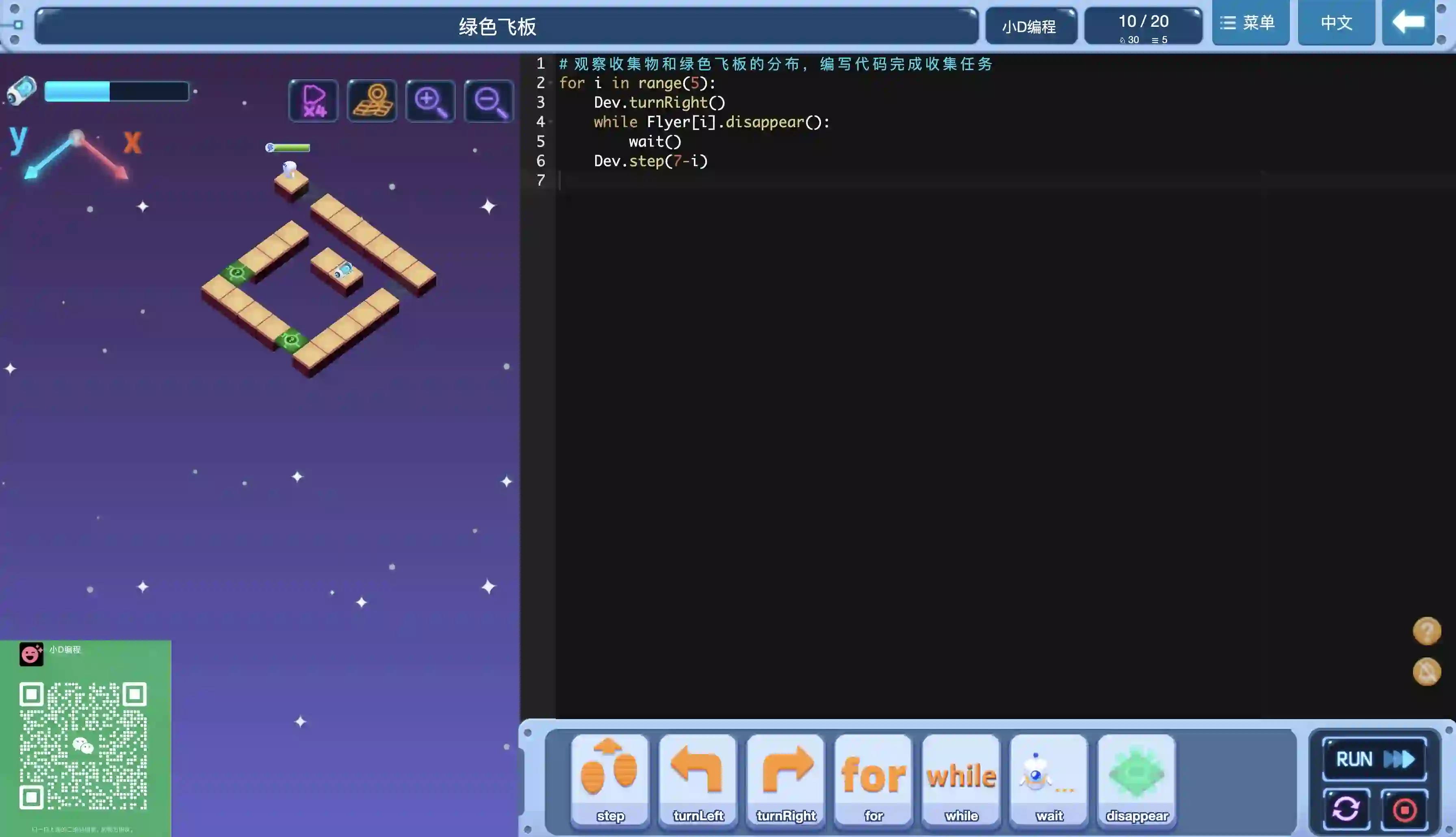Insert the step command block
The width and height of the screenshot is (1456, 837).
tap(610, 779)
